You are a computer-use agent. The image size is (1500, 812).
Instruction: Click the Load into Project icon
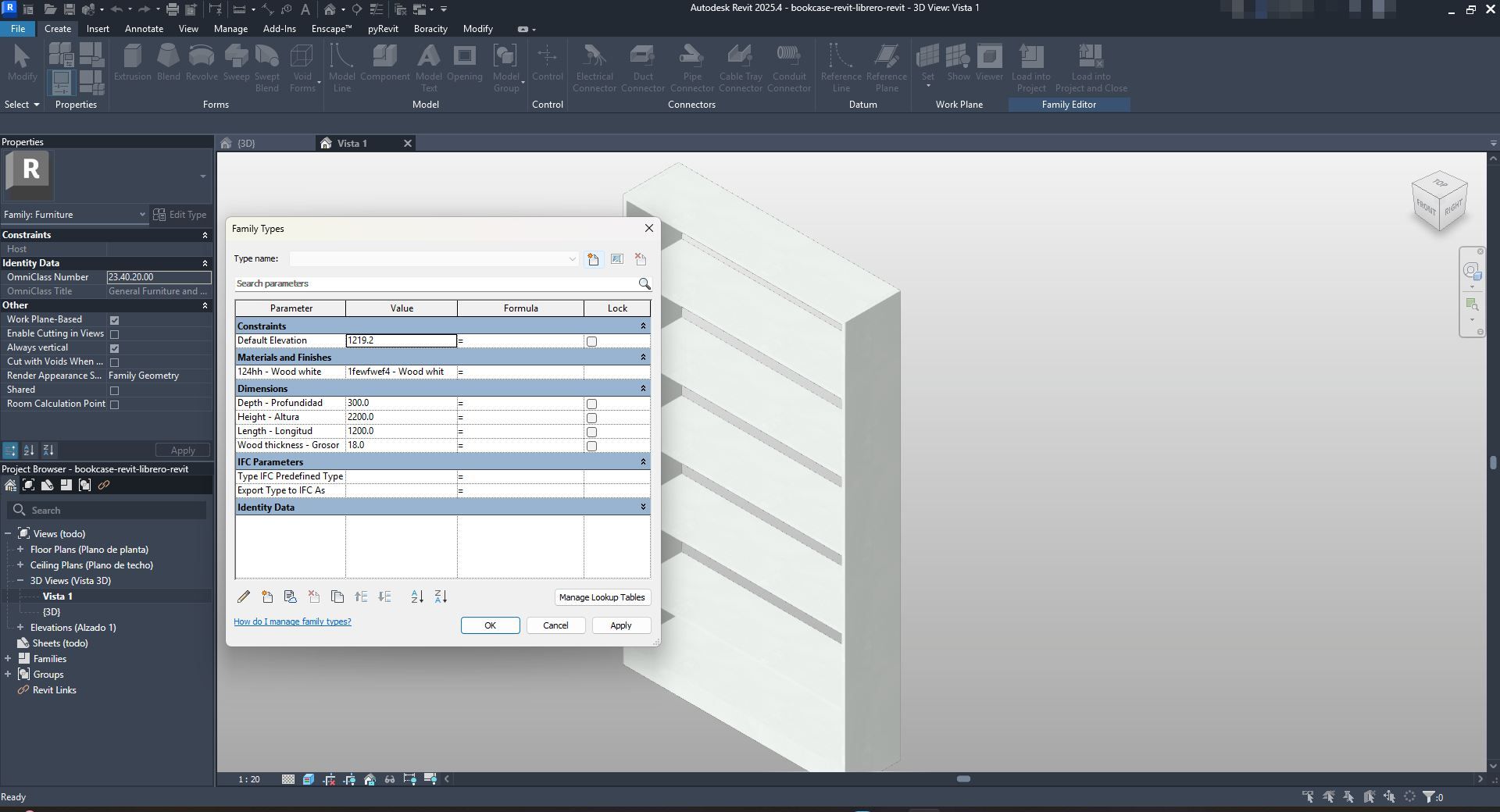click(x=1031, y=68)
